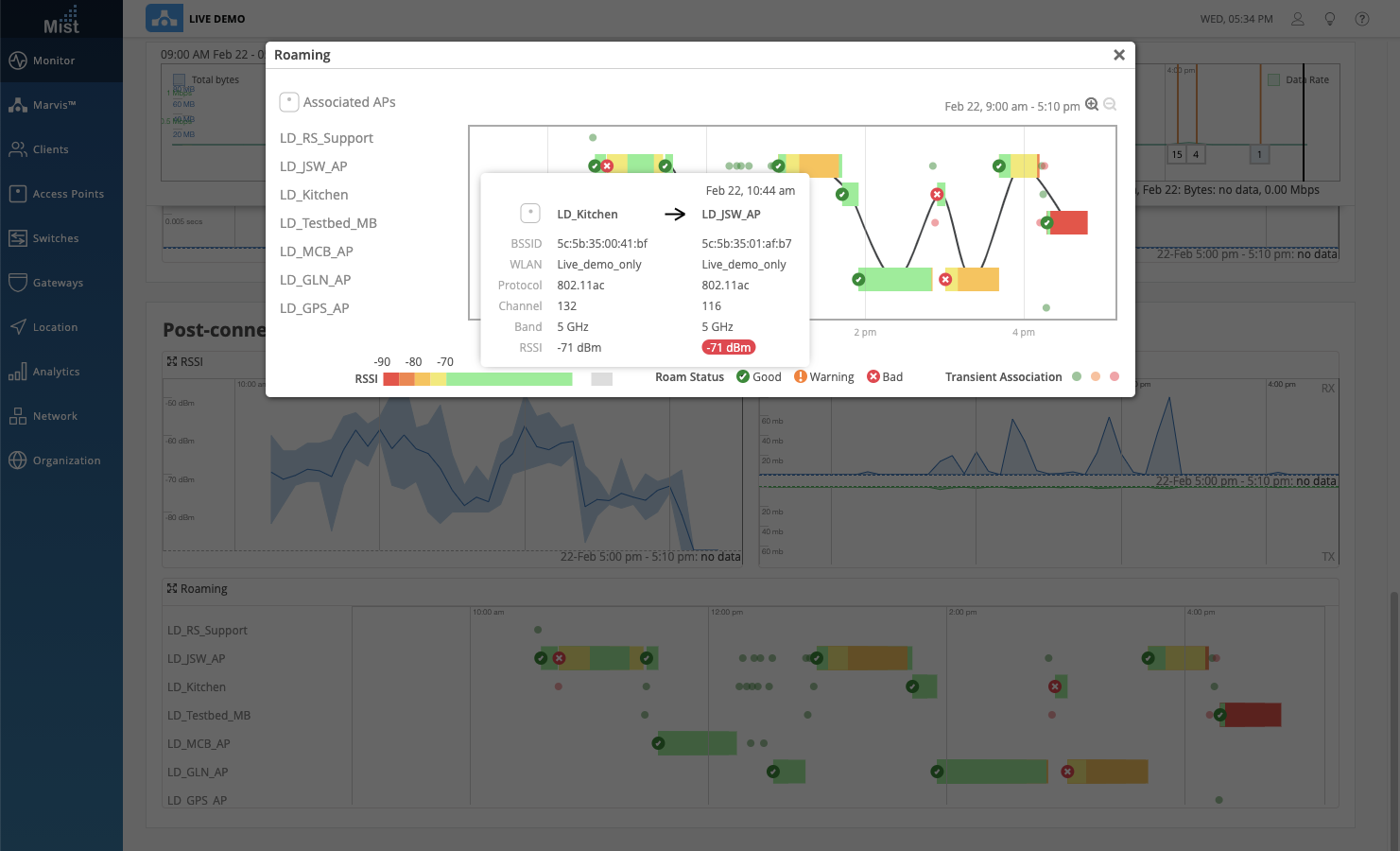Select LD_RS_Support in Associated APs list
Image resolution: width=1400 pixels, height=851 pixels.
point(326,138)
